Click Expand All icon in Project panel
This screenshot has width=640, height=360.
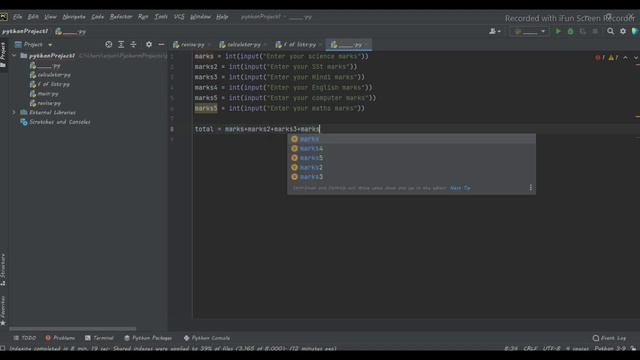121,44
